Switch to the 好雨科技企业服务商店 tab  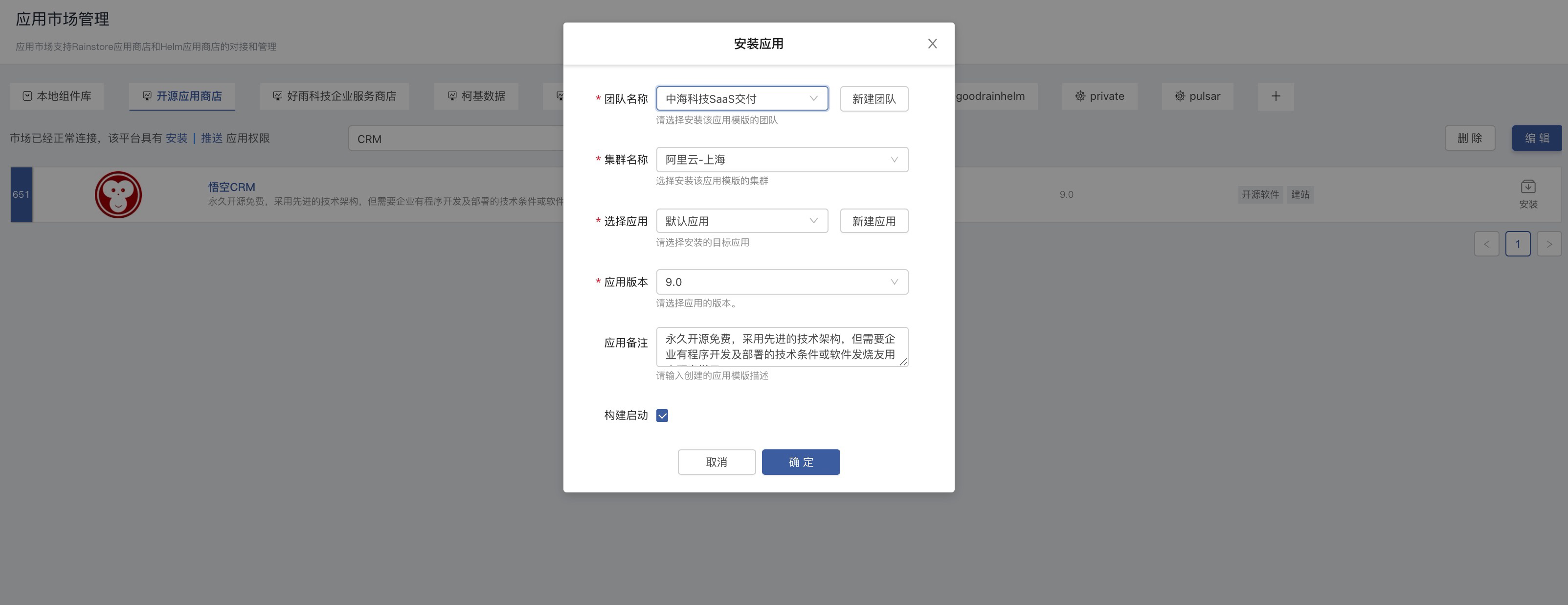coord(334,96)
